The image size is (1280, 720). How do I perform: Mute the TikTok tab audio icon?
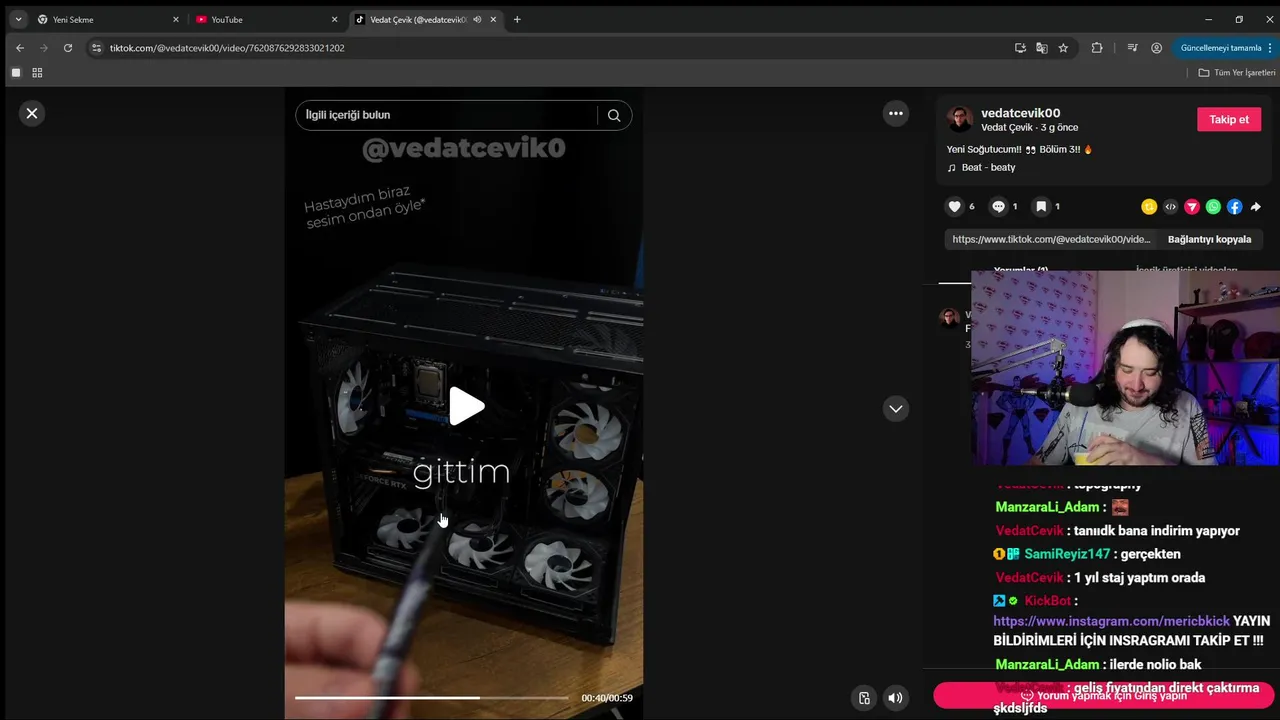click(477, 19)
